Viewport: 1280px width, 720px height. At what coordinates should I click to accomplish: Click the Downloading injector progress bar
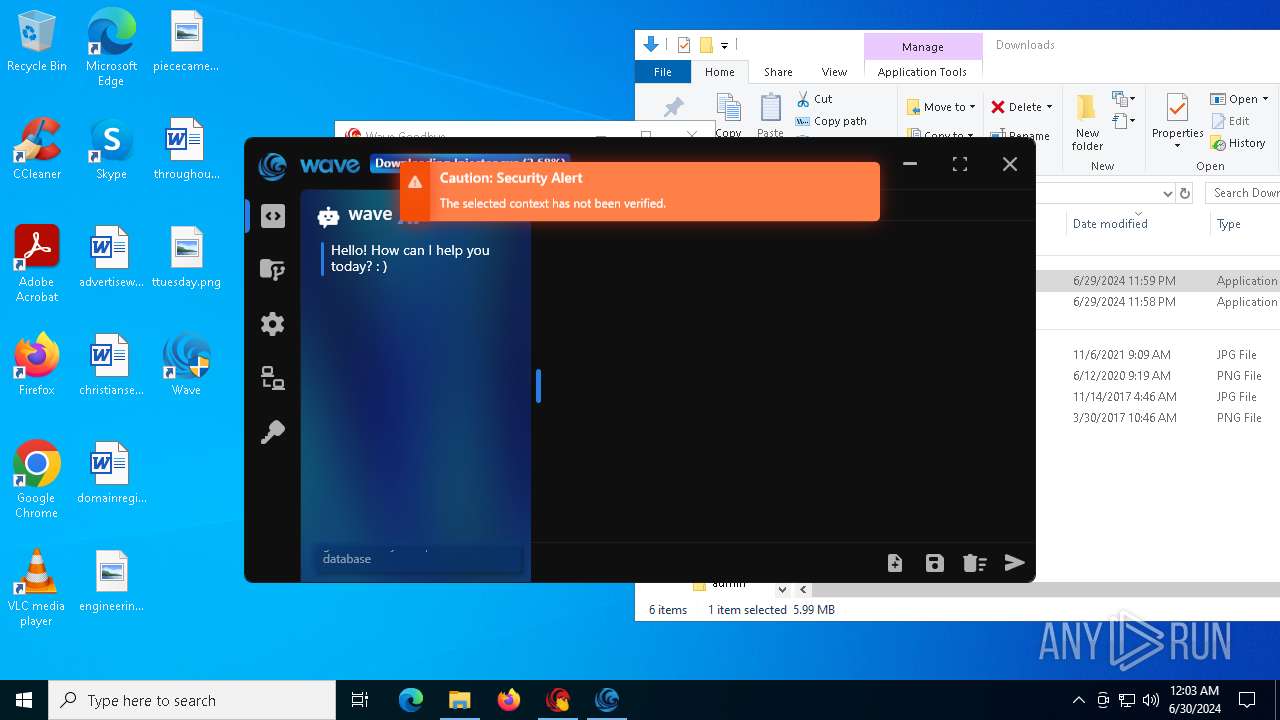[470, 163]
